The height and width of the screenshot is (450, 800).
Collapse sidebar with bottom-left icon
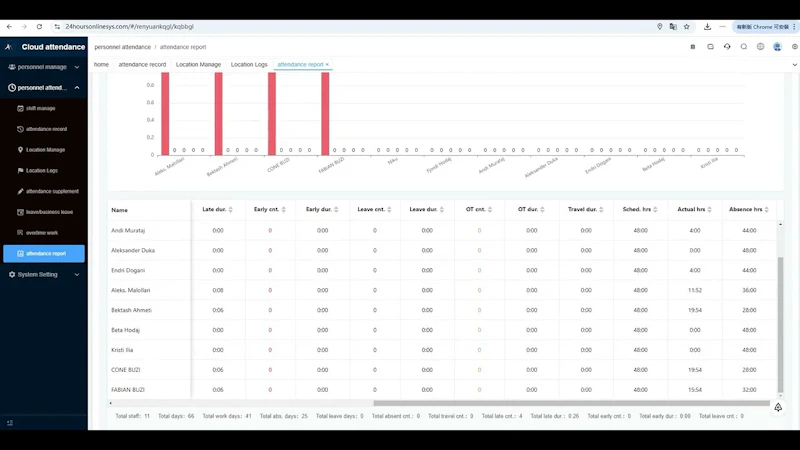10,423
